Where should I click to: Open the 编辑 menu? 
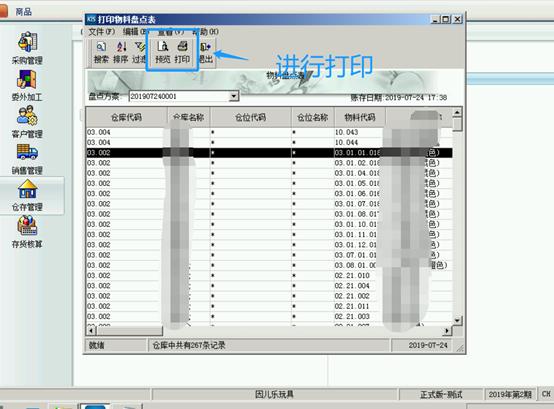[x=135, y=32]
